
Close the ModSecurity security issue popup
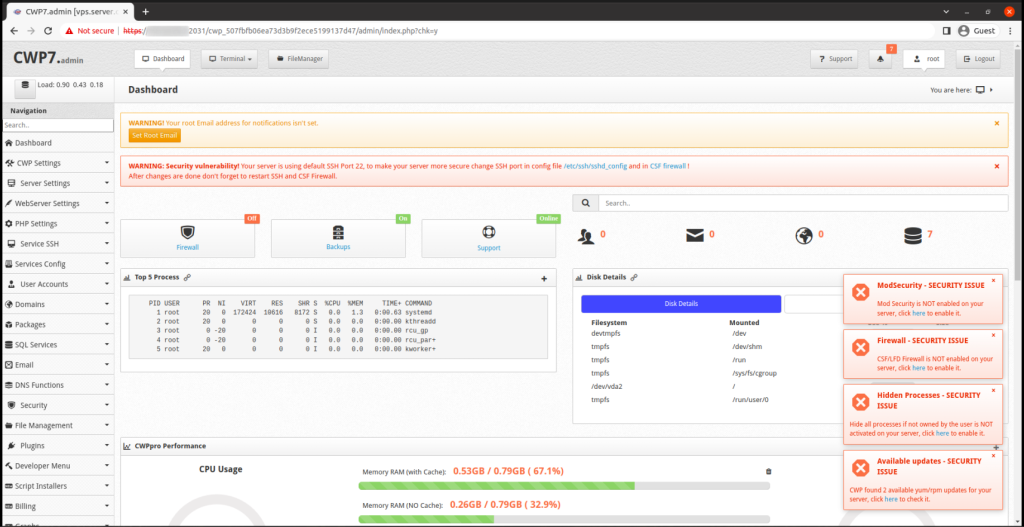coord(993,280)
